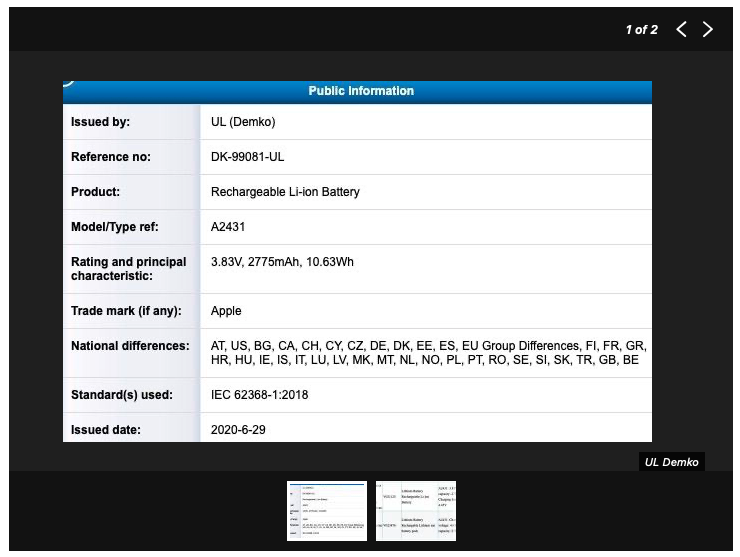Click the standard 'IEC 62368-1:2018'

tap(259, 395)
